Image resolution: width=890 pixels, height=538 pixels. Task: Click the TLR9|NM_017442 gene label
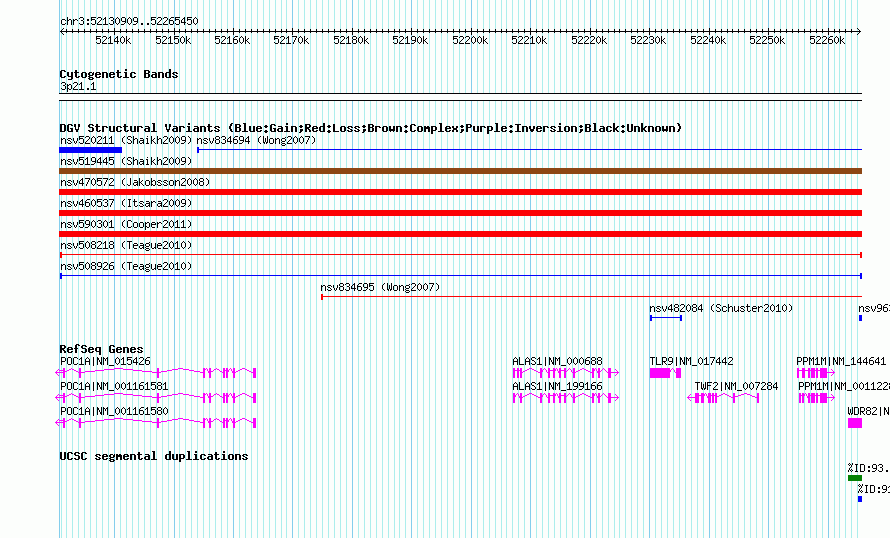(691, 362)
